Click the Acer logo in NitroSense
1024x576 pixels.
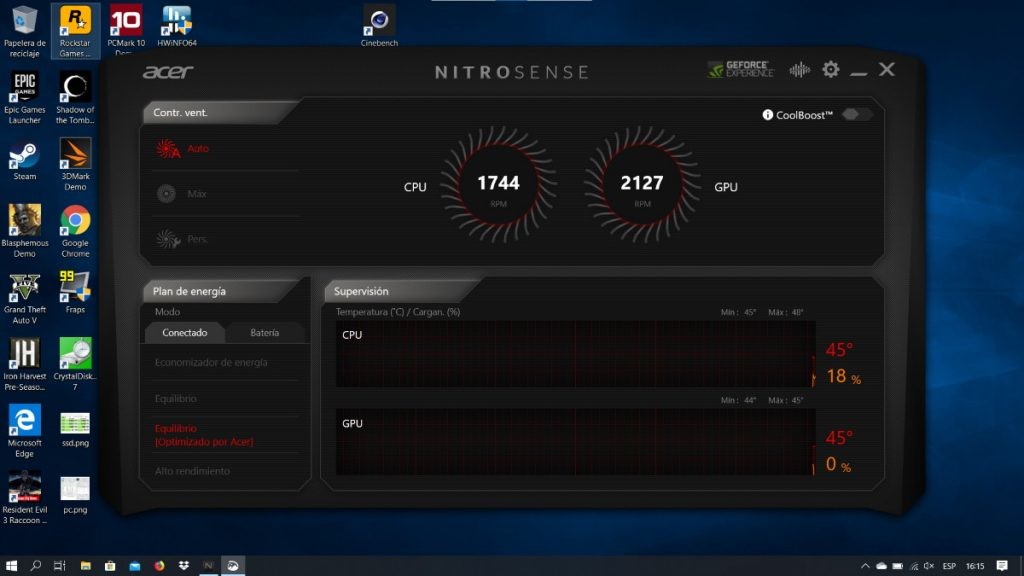[168, 72]
